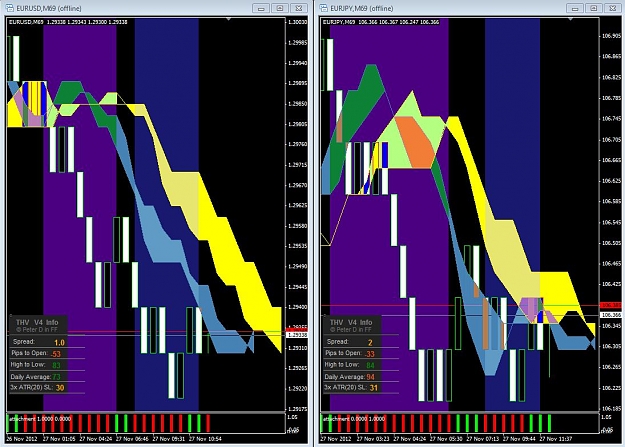Image resolution: width=625 pixels, height=447 pixels.
Task: Close the EURUSD chart window
Action: 299,8
